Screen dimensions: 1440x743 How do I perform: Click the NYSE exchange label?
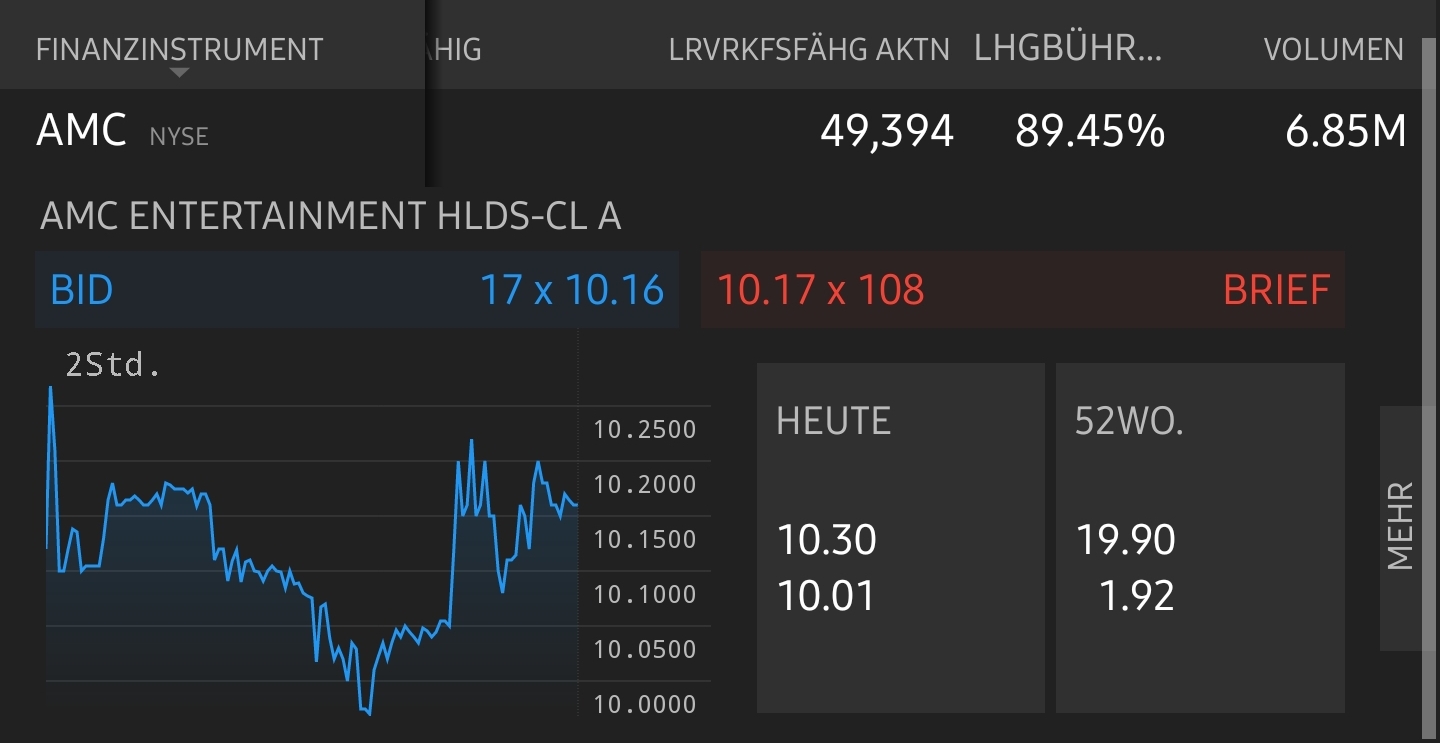click(179, 137)
